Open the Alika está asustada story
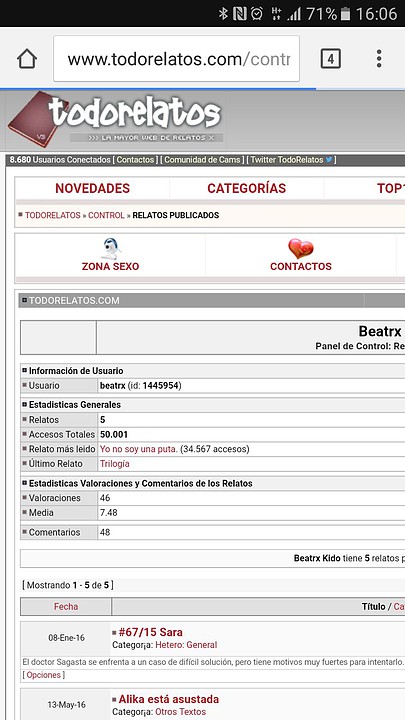The image size is (405, 720). coord(169,699)
